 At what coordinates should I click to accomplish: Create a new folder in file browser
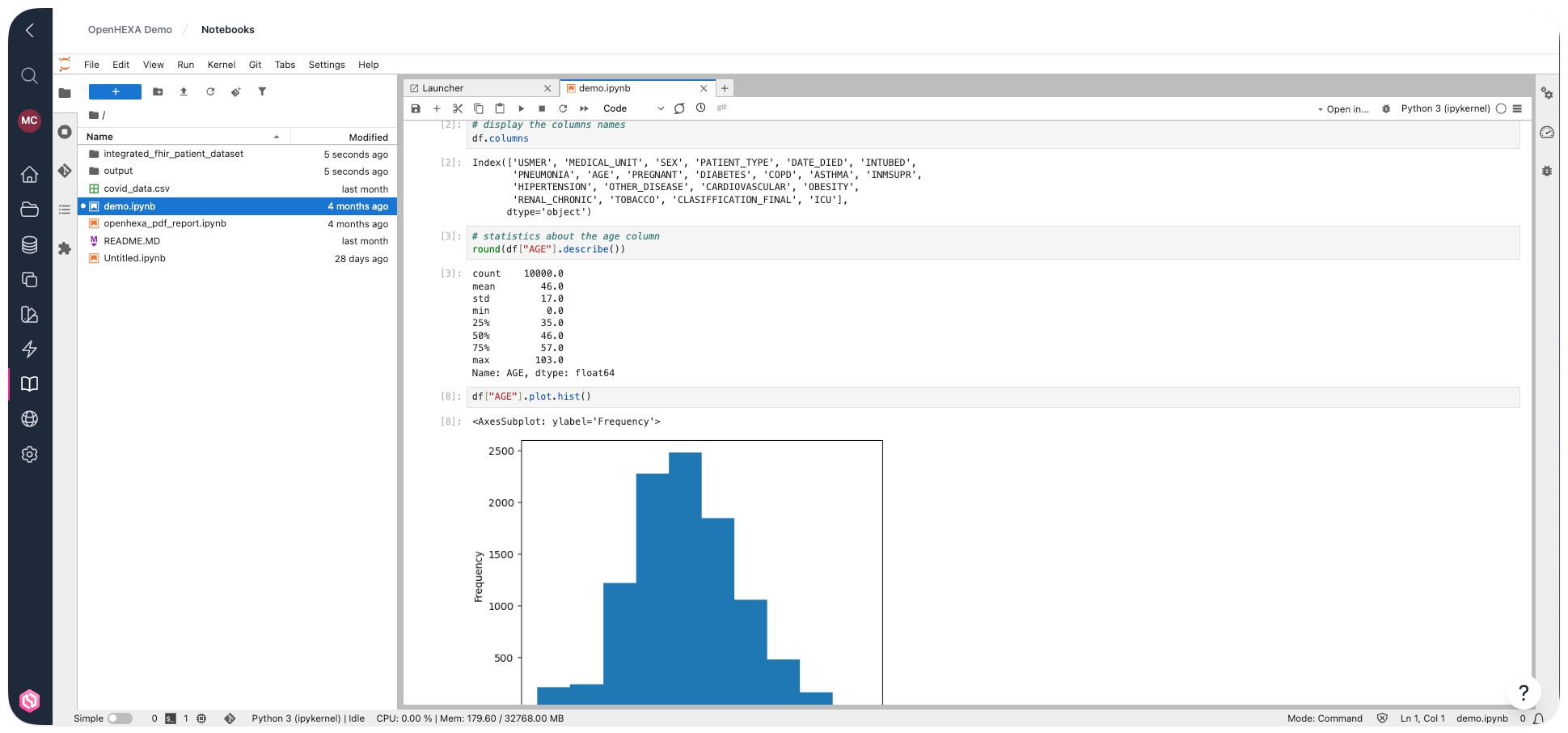pos(158,92)
